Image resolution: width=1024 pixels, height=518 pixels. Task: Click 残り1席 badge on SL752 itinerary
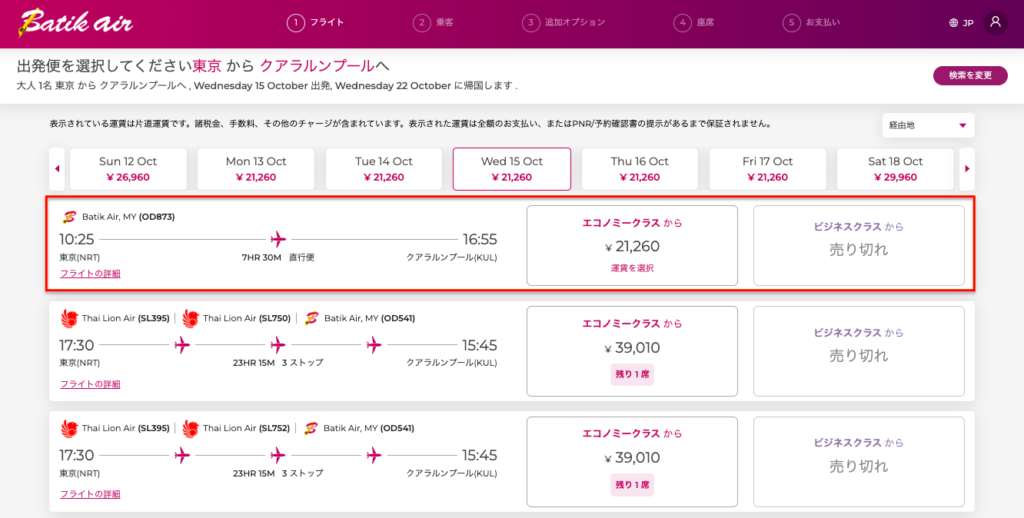click(632, 485)
